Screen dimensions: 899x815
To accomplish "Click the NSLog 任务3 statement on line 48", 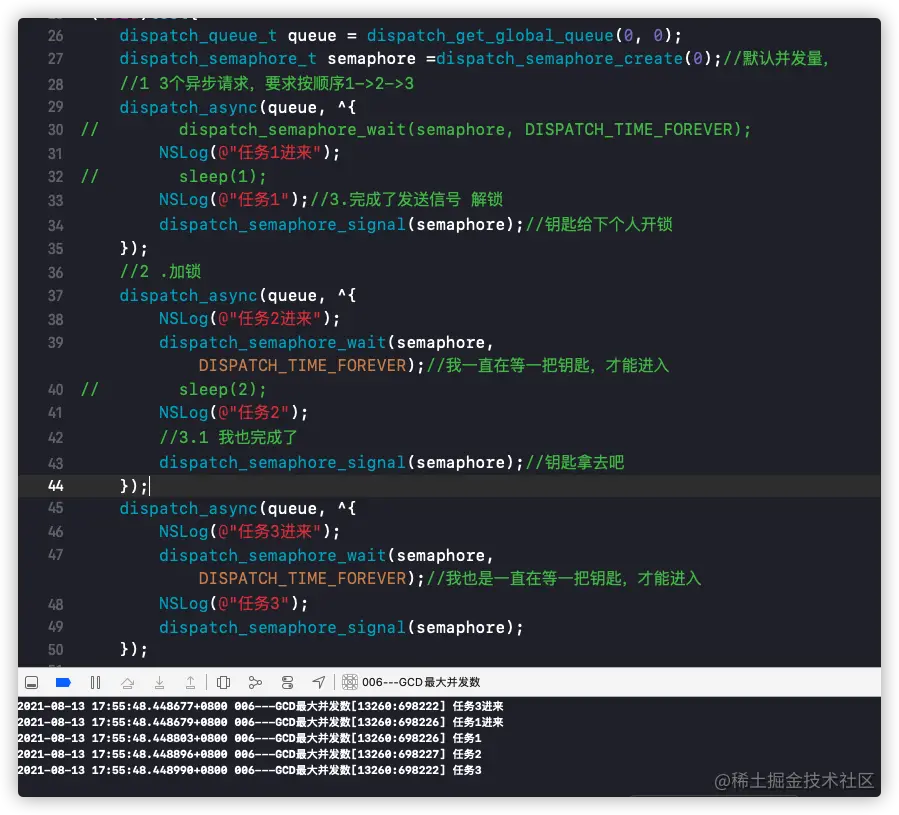I will tap(233, 603).
